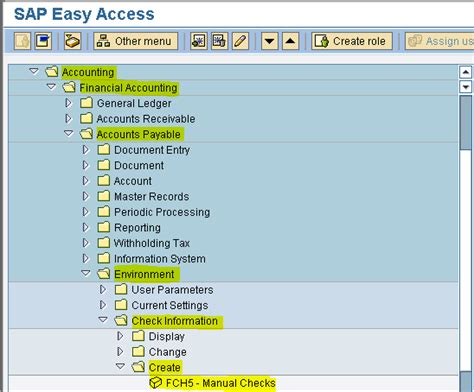Collapse the Create folder arrow
The height and width of the screenshot is (392, 474).
[x=120, y=366]
